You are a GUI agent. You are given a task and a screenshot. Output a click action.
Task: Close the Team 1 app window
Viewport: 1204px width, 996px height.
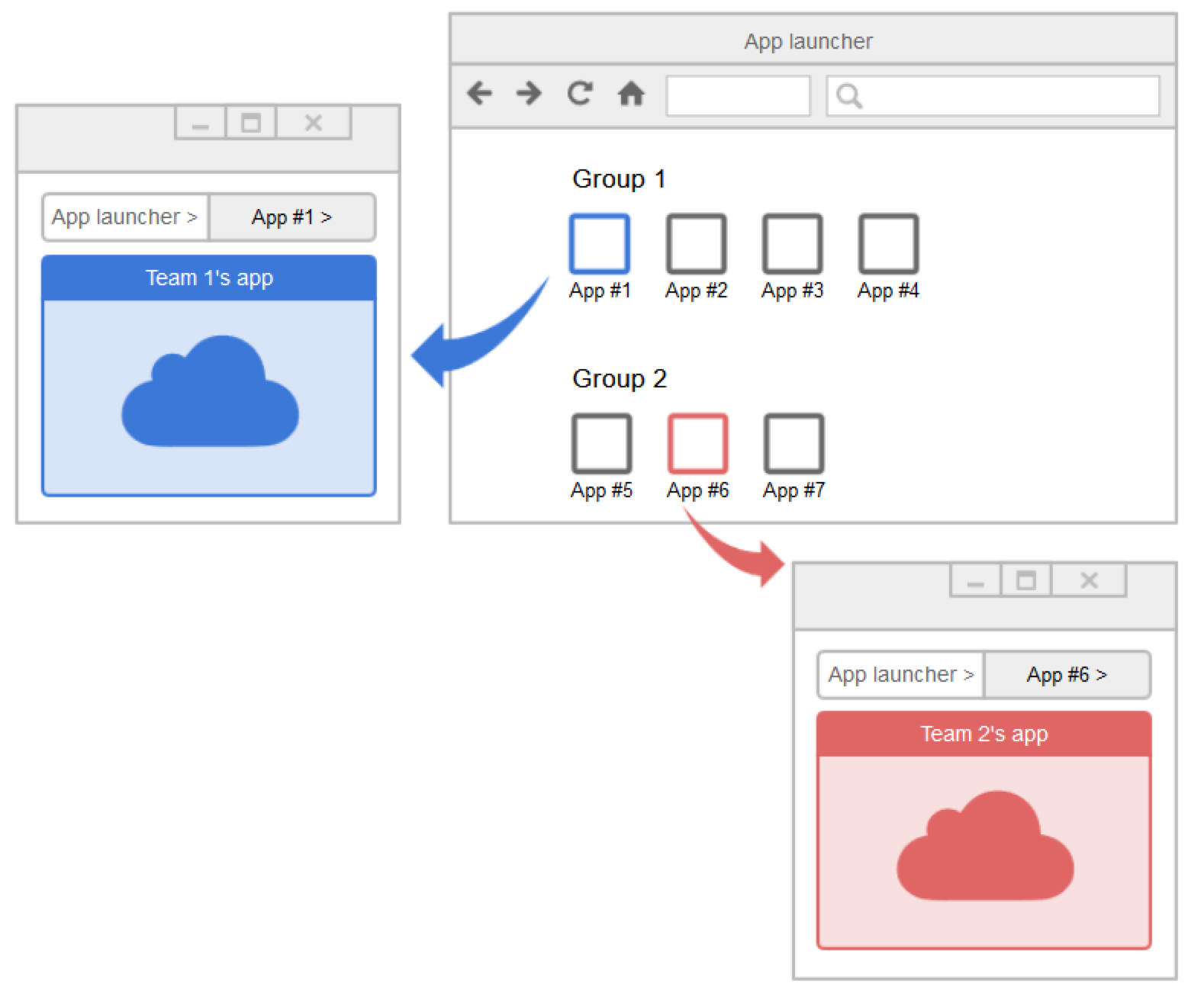click(314, 123)
